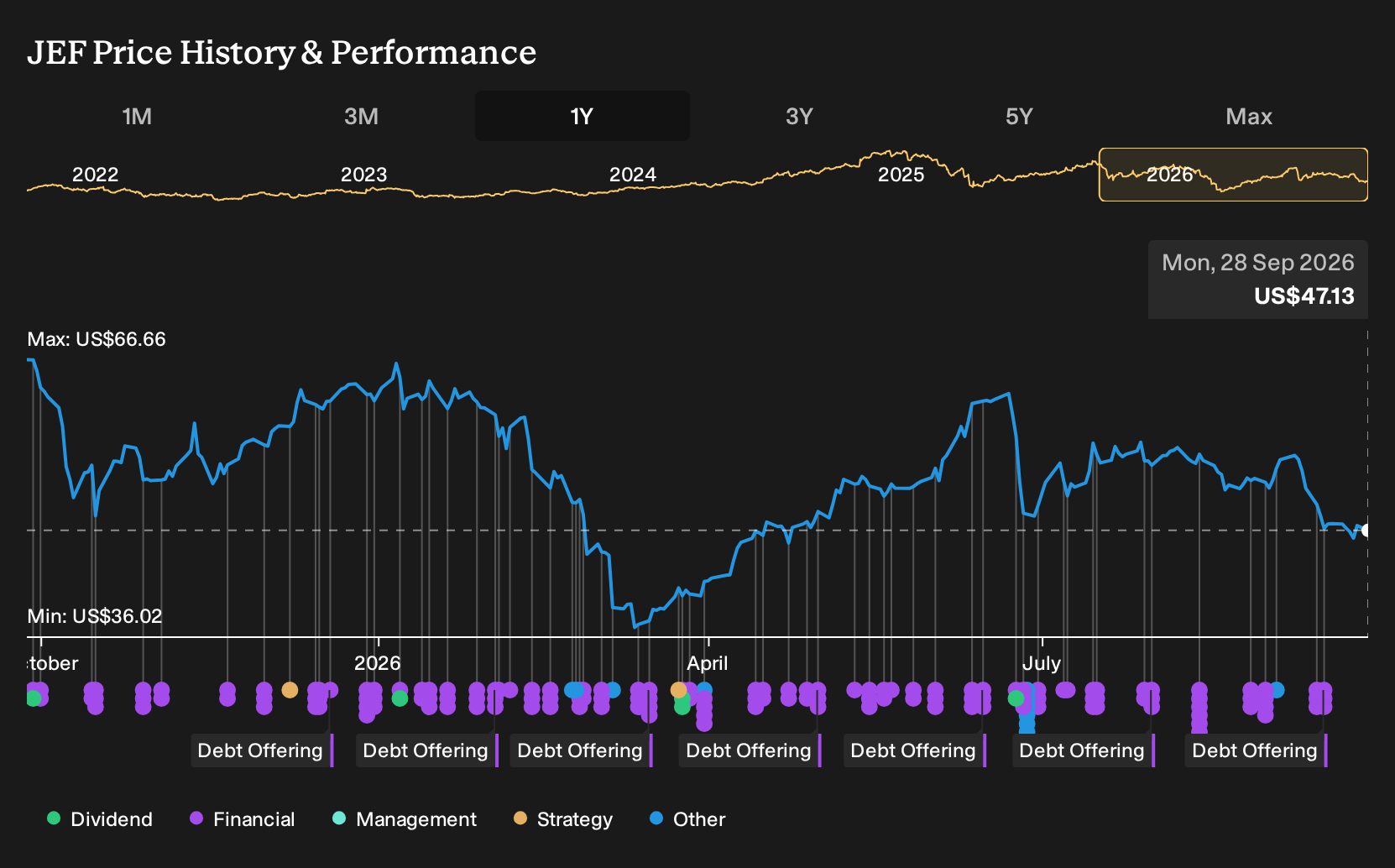1395x868 pixels.
Task: Click the 'Min: US$36.02' label
Action: coord(95,616)
